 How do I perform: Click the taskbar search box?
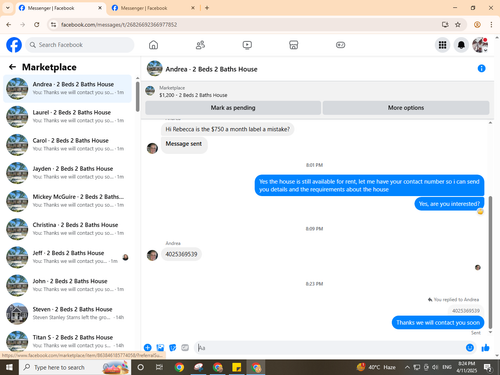click(75, 367)
